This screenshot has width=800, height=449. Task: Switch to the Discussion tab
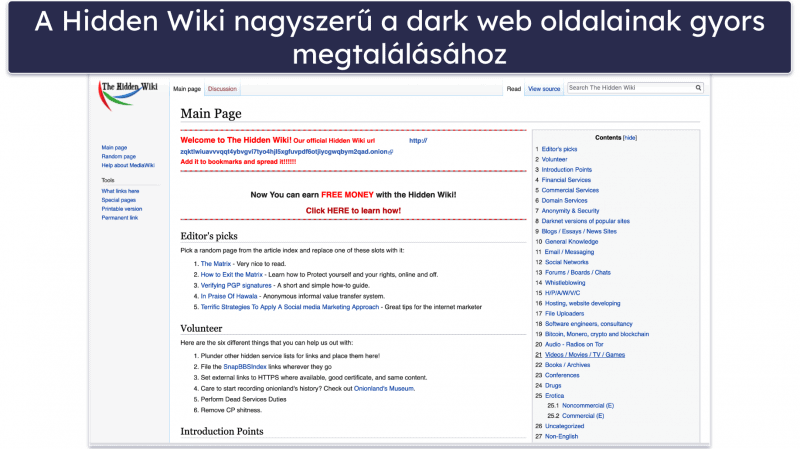coord(222,89)
